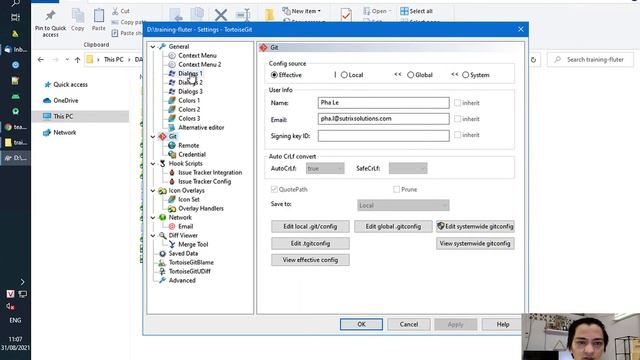The width and height of the screenshot is (640, 360).
Task: Select the Local config source radio
Action: 344,75
